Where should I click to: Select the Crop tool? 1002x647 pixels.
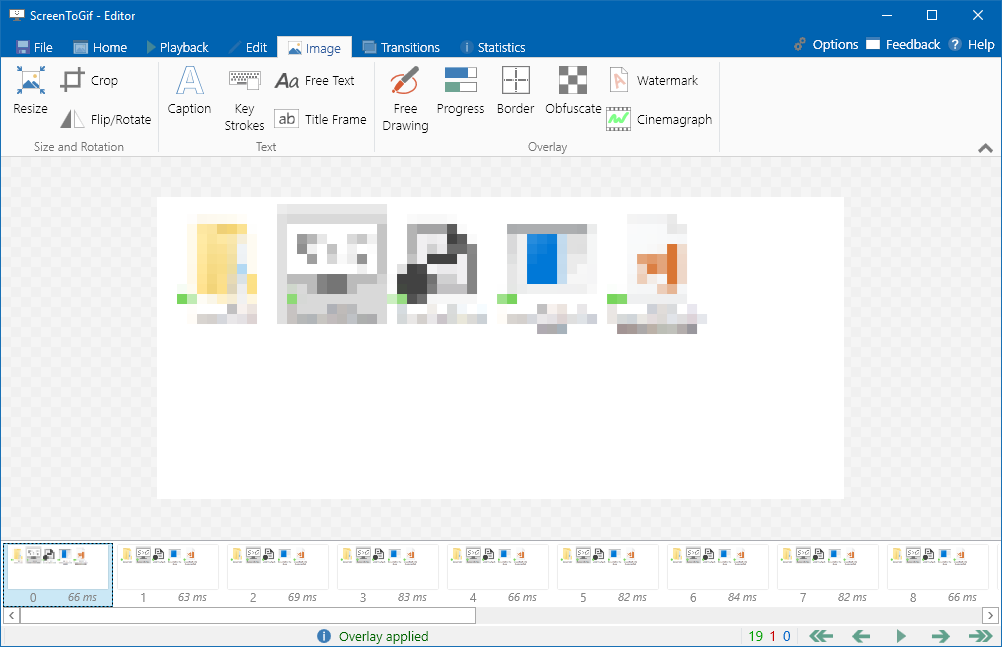(89, 81)
